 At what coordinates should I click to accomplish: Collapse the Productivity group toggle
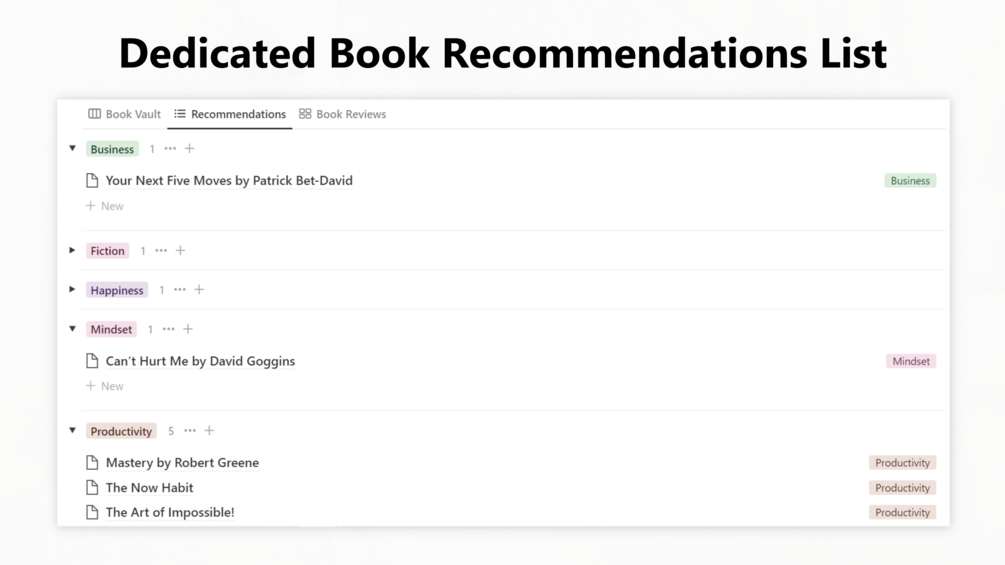[72, 431]
